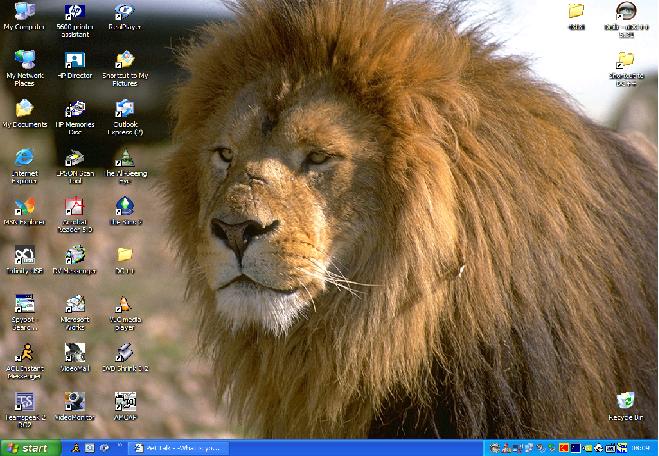Open HP Memories Disc shortcut

coord(74,110)
